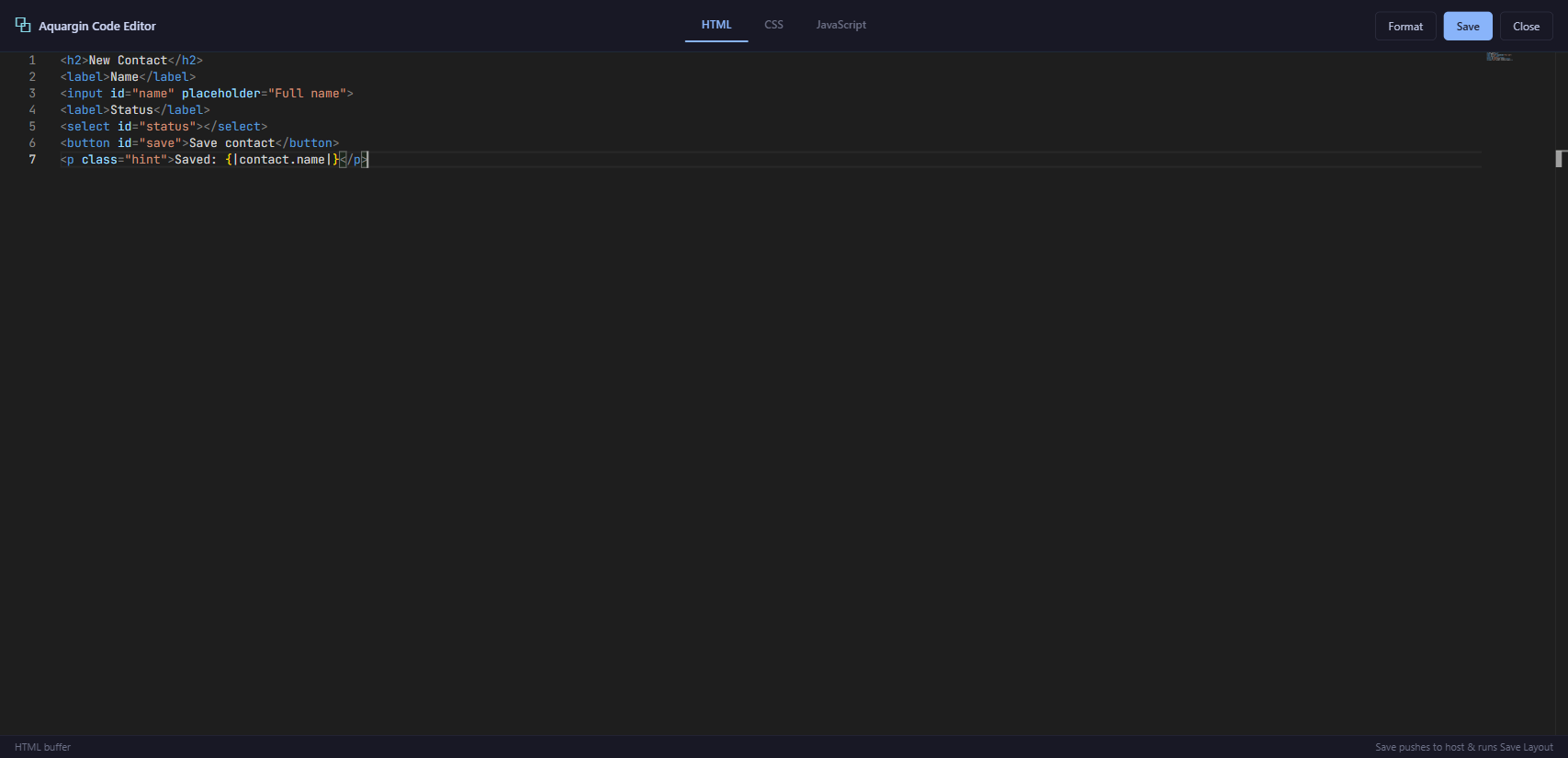Click the "HTML buffer" status bar label
The image size is (1568, 758).
(42, 747)
